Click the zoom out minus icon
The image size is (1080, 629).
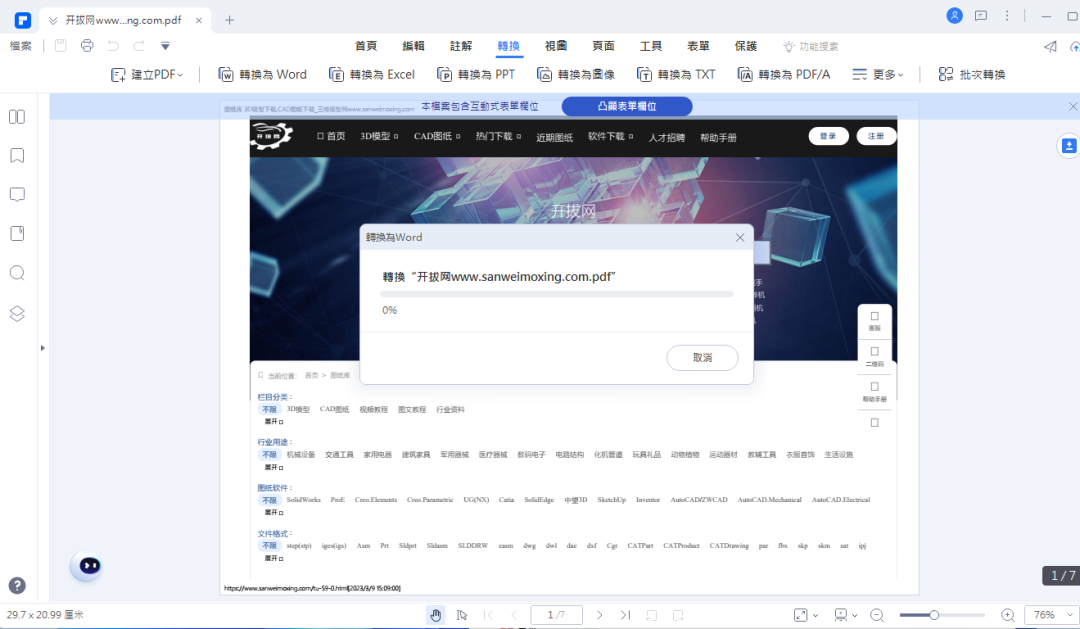tap(877, 615)
